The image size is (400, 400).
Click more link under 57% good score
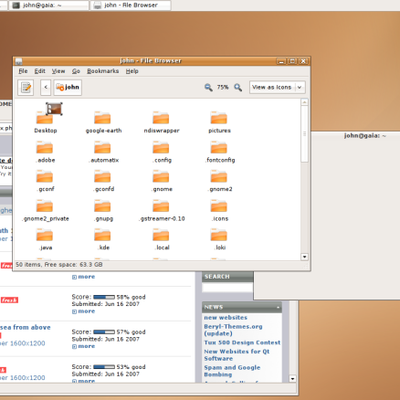(x=84, y=346)
